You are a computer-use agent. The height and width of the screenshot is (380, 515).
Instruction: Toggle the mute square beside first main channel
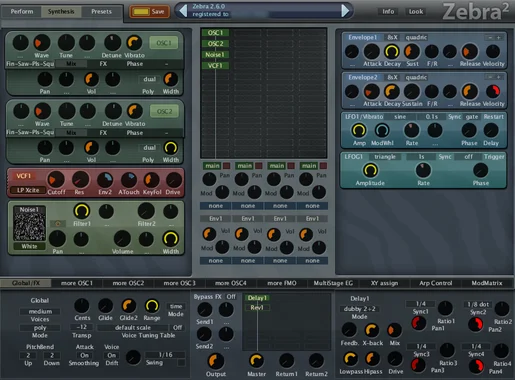pos(227,166)
